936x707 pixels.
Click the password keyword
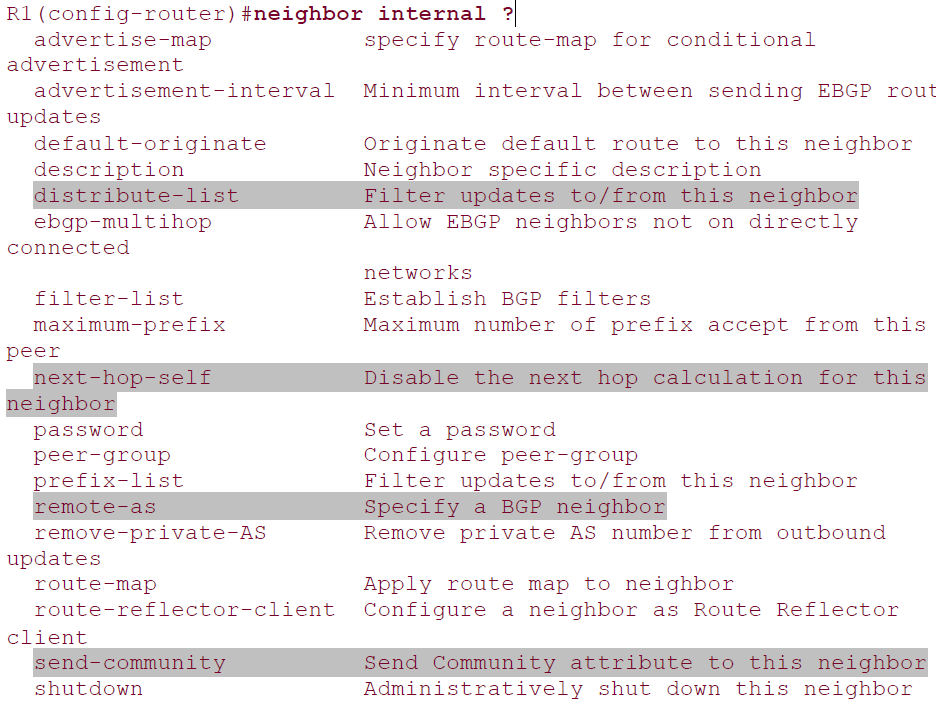[88, 429]
